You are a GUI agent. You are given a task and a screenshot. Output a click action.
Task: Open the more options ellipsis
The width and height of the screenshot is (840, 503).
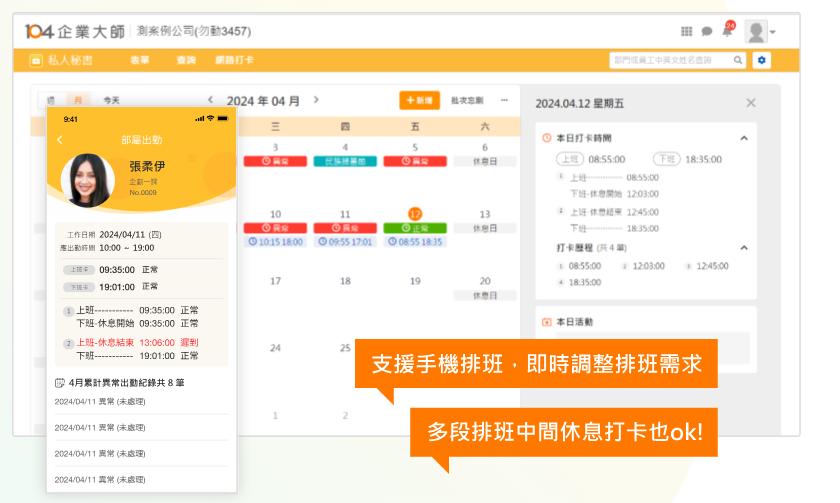[x=504, y=100]
